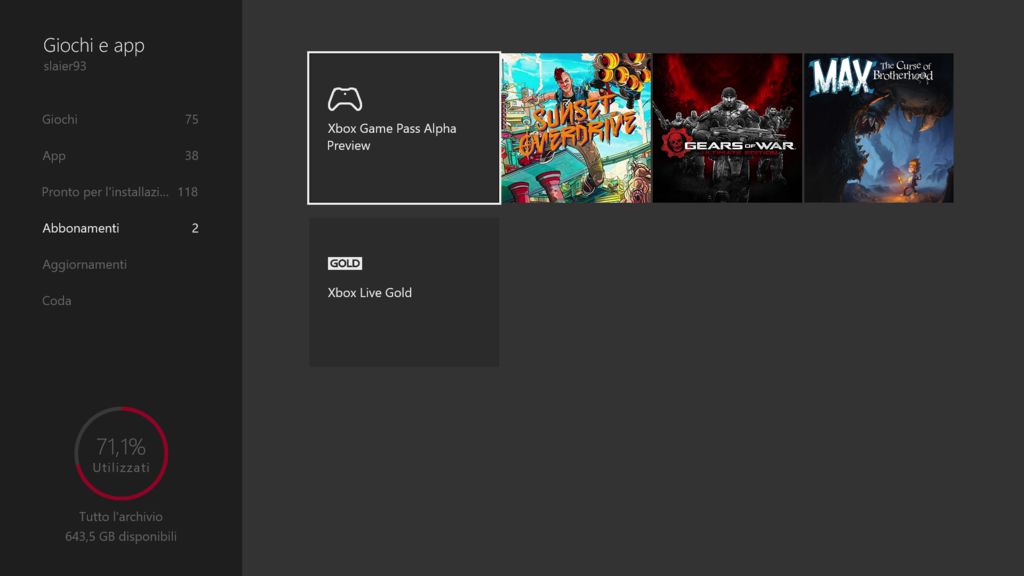Click the controller icon on Game Pass tile
This screenshot has height=576, width=1024.
tap(345, 99)
